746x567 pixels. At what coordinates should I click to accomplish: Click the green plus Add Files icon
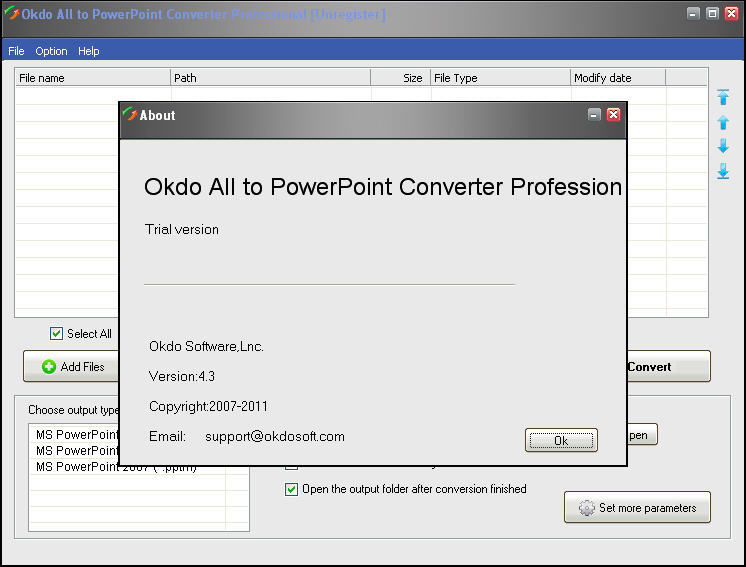click(49, 367)
